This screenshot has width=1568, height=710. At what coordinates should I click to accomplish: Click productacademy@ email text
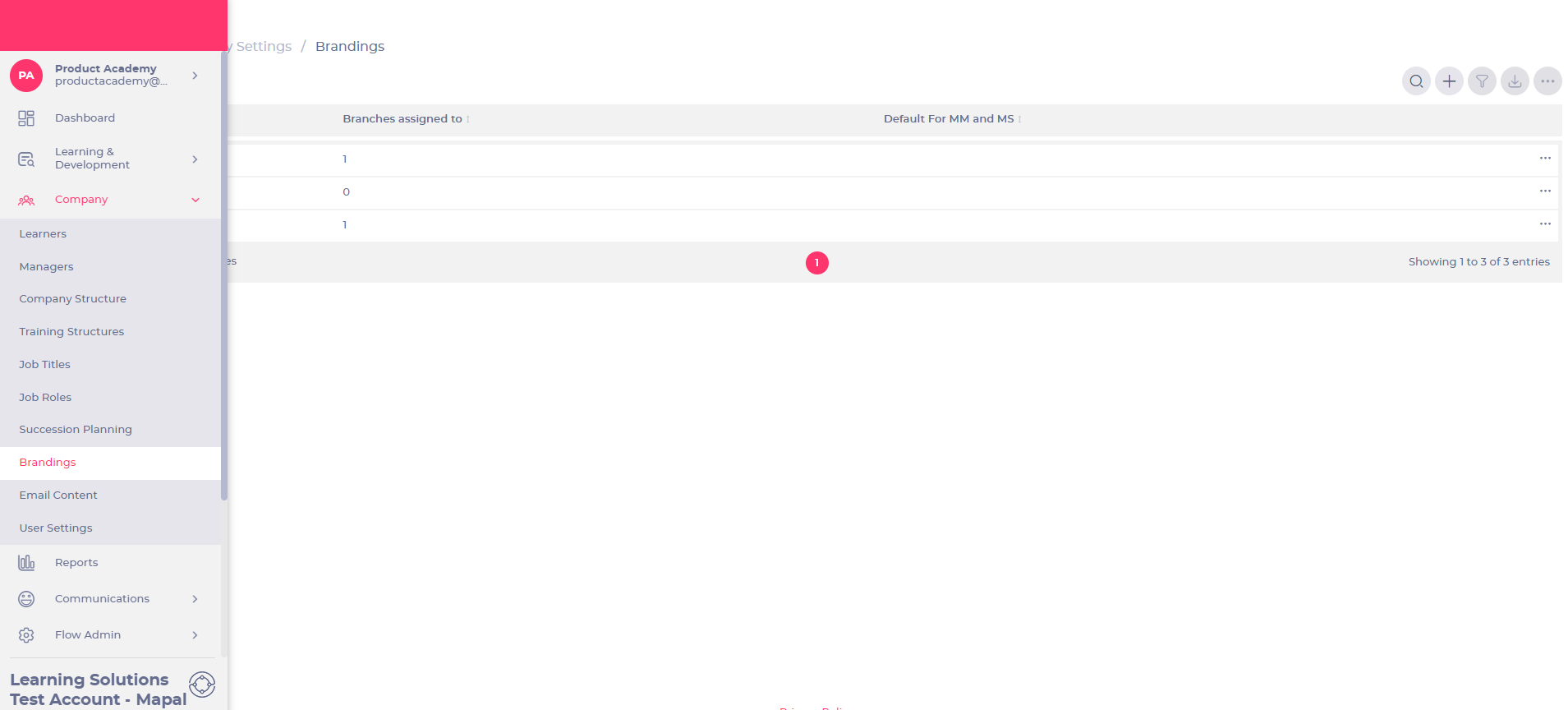111,81
